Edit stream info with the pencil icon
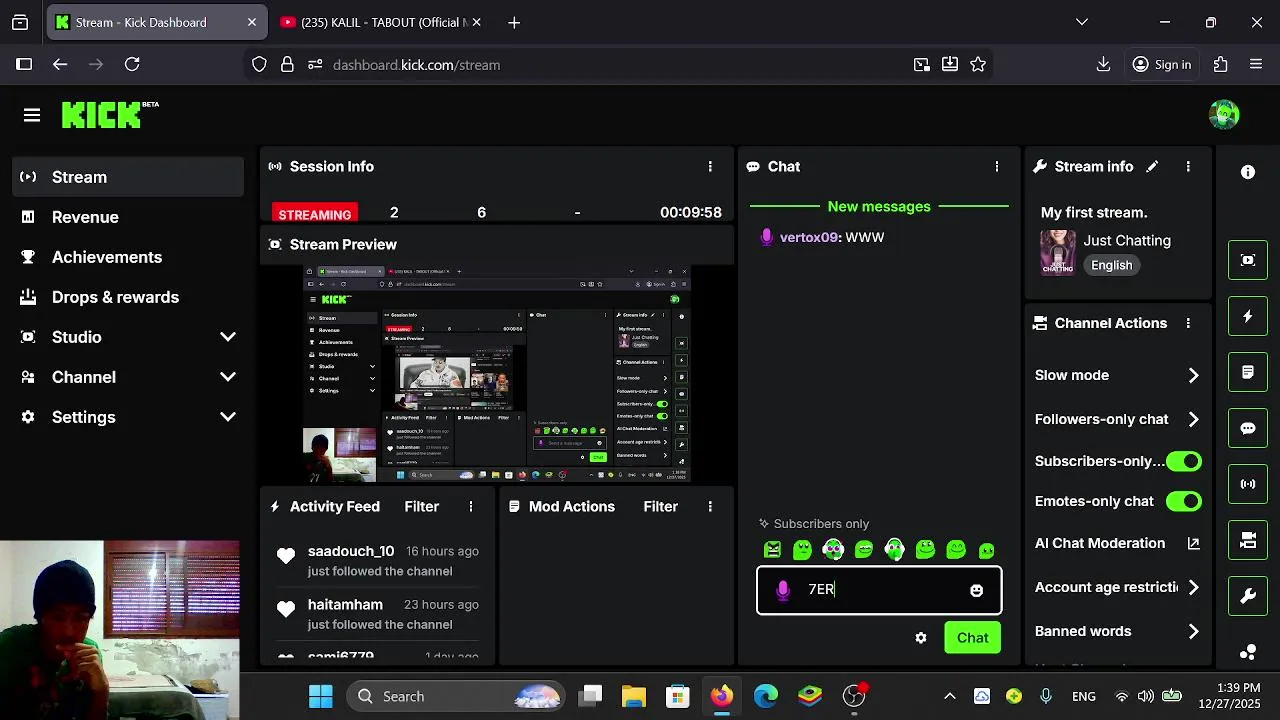 pyautogui.click(x=1152, y=166)
